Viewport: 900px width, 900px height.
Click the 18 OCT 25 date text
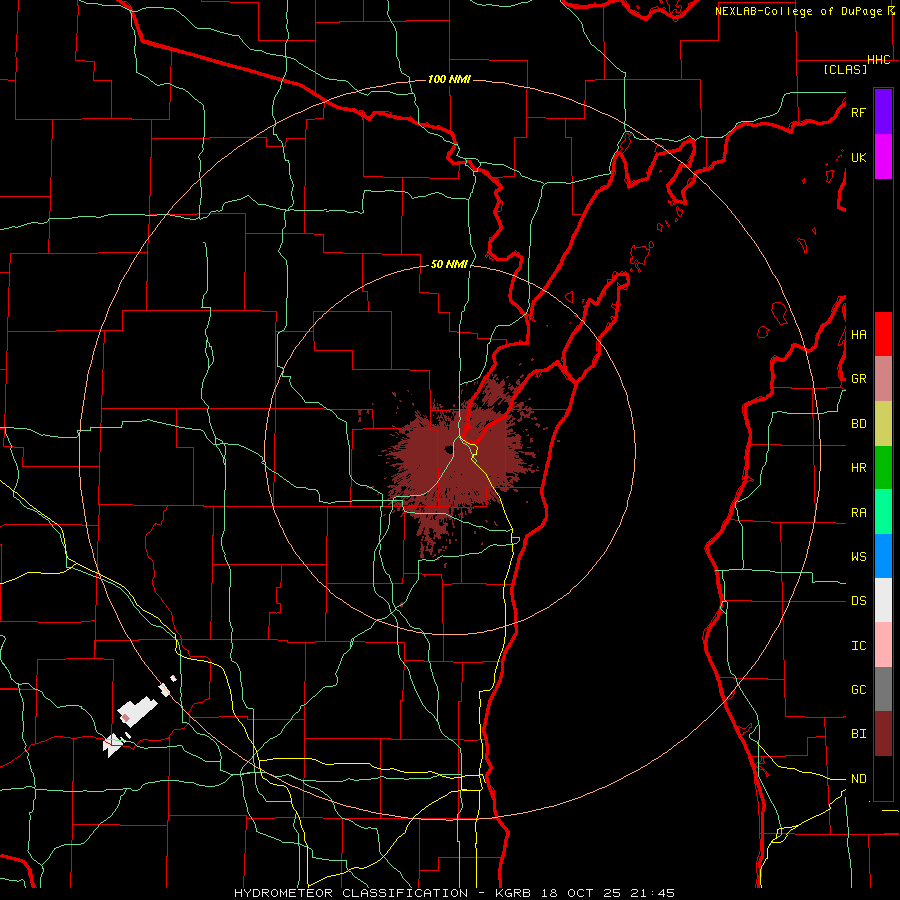(x=580, y=893)
